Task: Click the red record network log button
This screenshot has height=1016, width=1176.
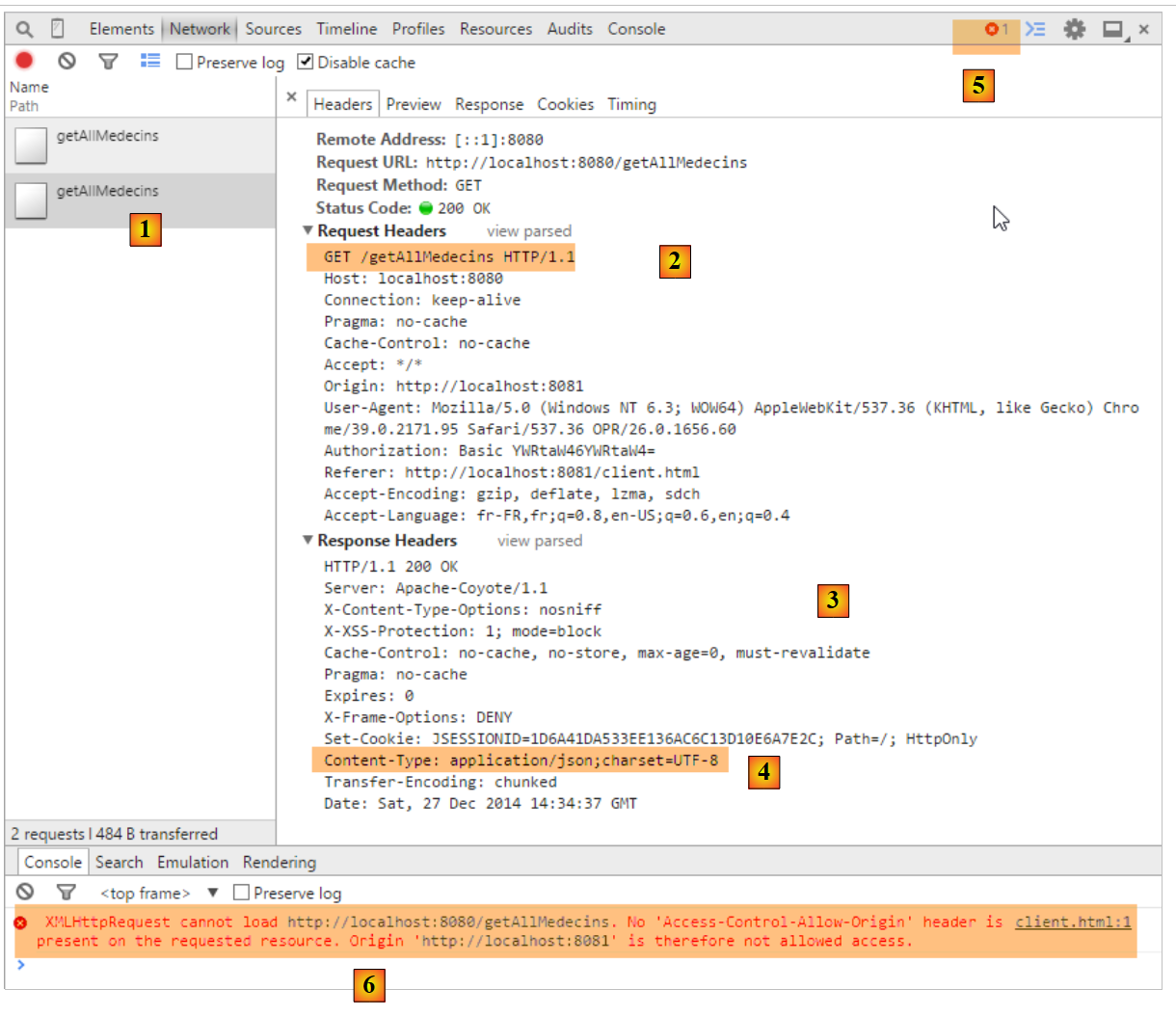Action: point(25,61)
